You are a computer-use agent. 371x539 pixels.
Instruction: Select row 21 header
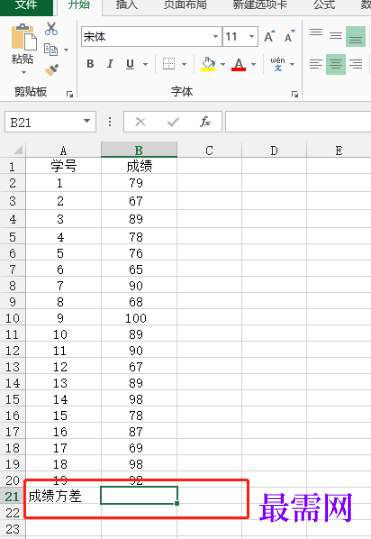pyautogui.click(x=12, y=496)
